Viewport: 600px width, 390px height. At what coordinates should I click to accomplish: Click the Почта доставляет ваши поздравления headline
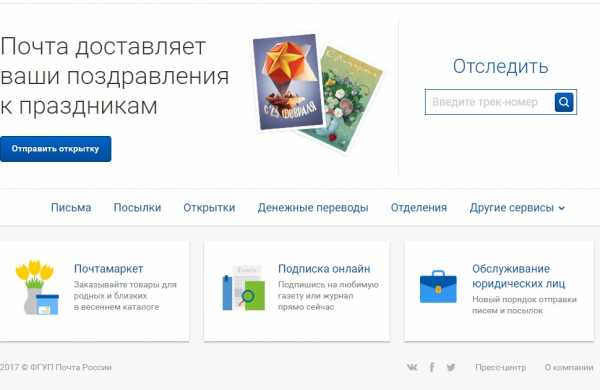115,76
